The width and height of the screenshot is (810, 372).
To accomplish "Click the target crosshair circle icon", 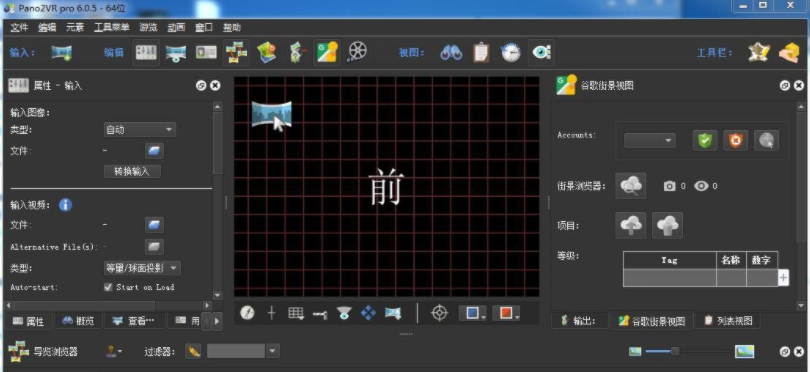I will 439,313.
